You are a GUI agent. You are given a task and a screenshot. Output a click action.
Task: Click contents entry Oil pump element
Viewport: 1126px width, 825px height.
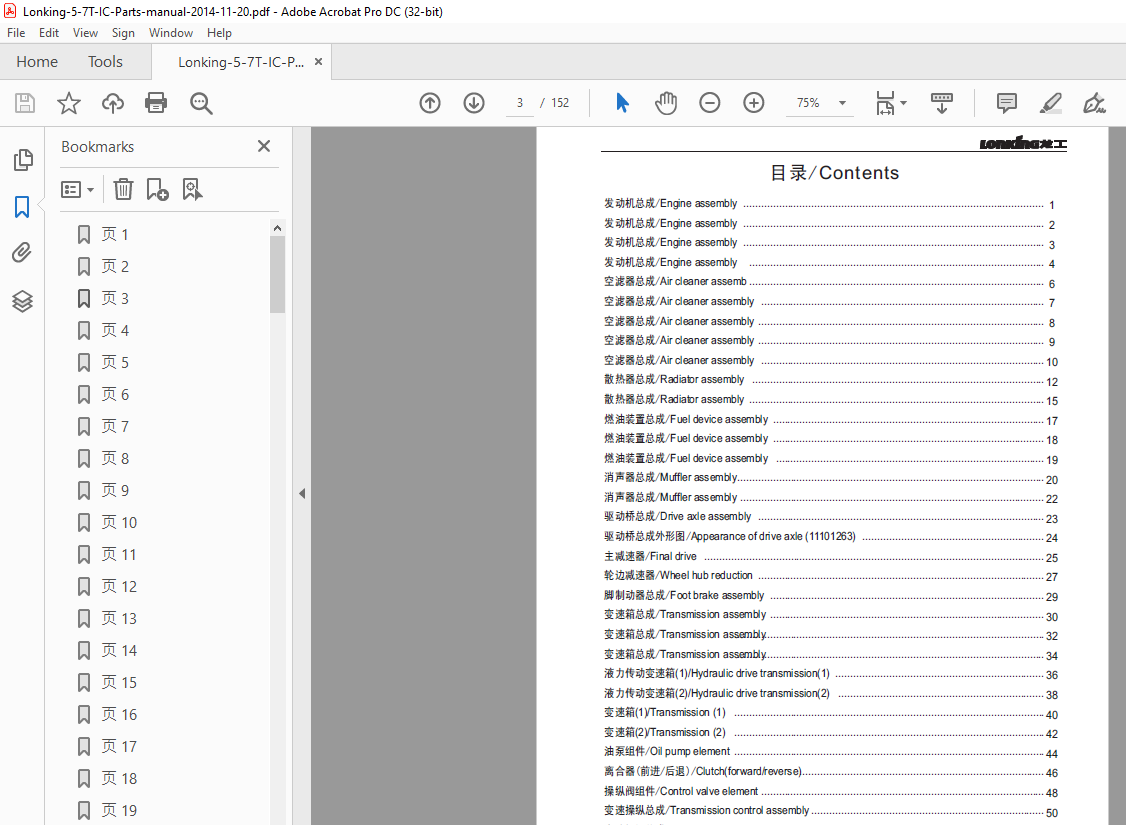831,752
